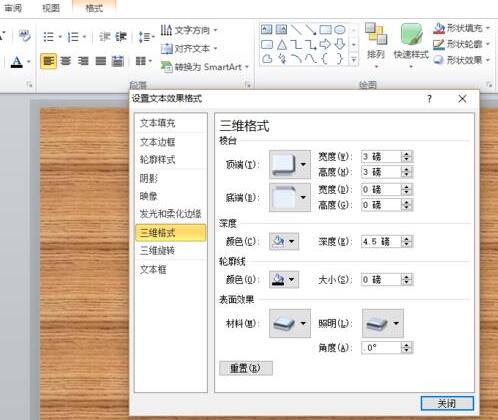Select the left brace shape
498x420 pixels.
(x=325, y=59)
